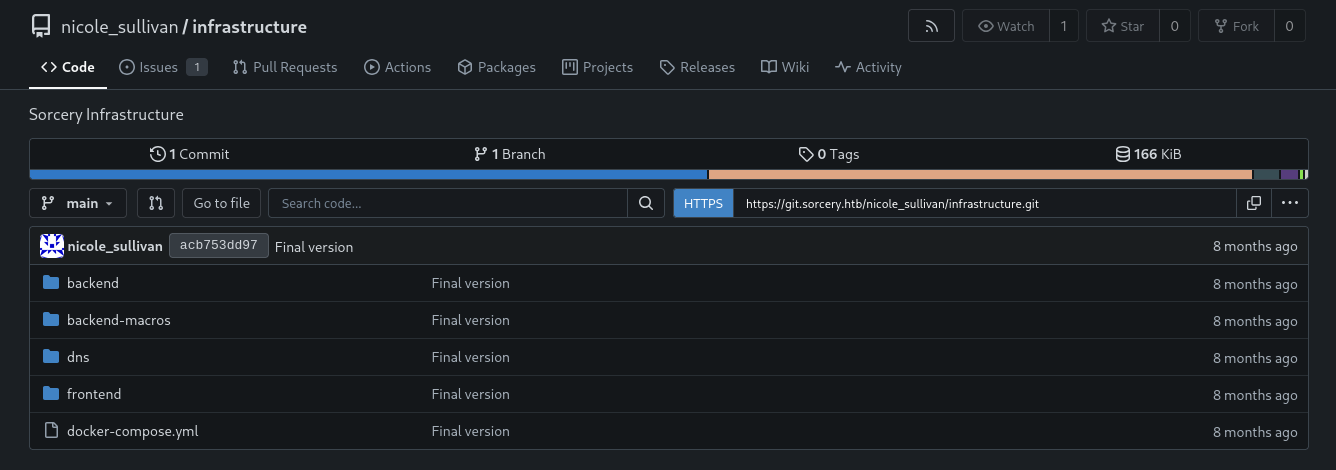This screenshot has height=470, width=1336.
Task: Switch to the Issues tab
Action: tap(158, 67)
